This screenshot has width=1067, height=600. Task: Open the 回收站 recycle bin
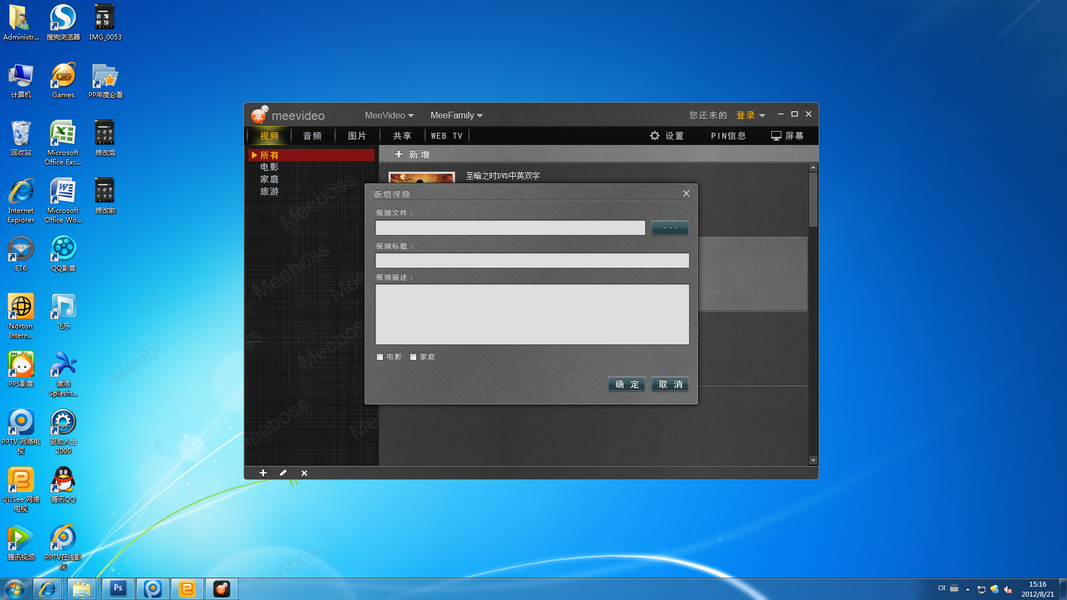(20, 138)
